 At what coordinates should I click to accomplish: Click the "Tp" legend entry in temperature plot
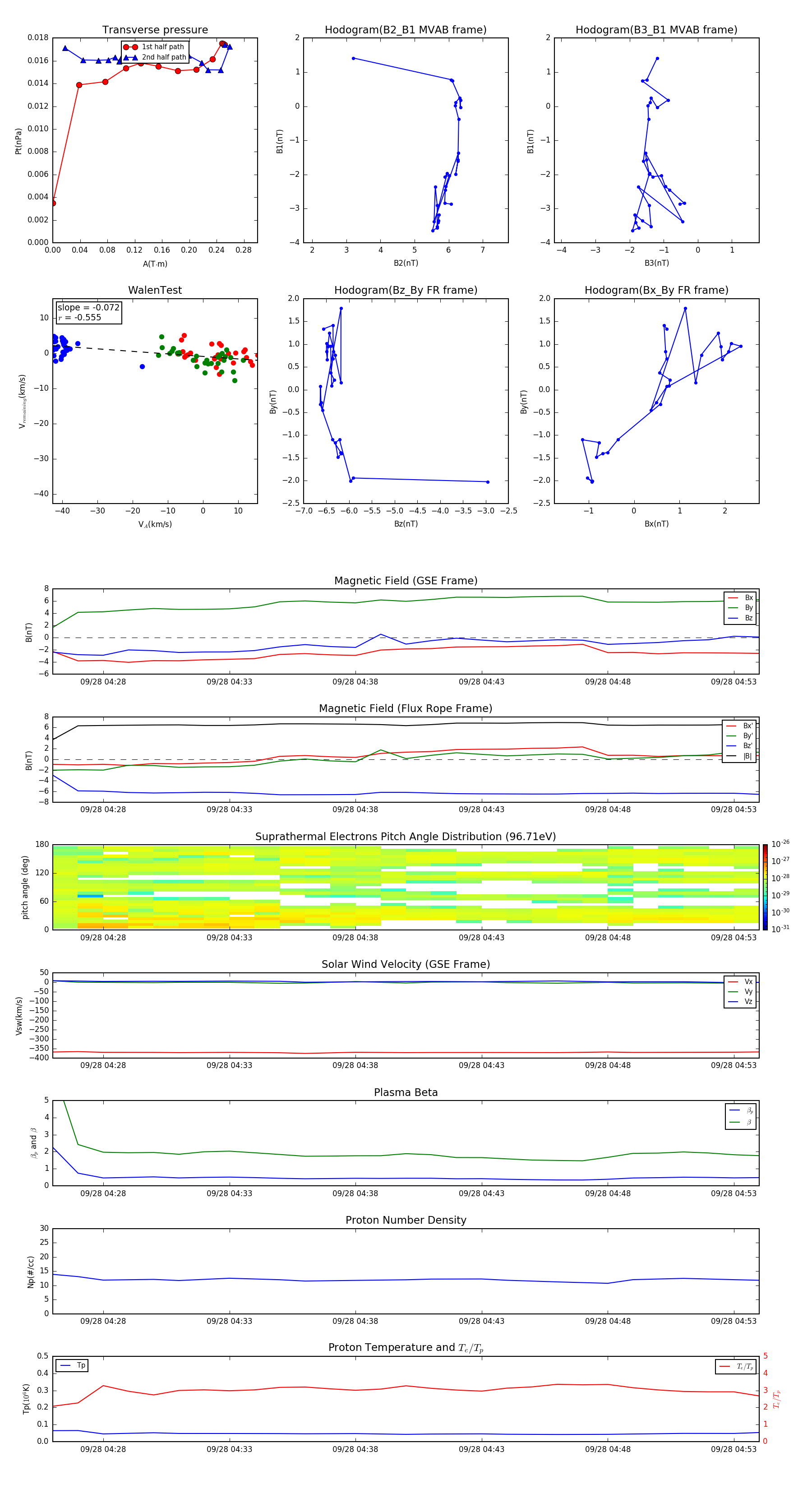(x=72, y=1366)
